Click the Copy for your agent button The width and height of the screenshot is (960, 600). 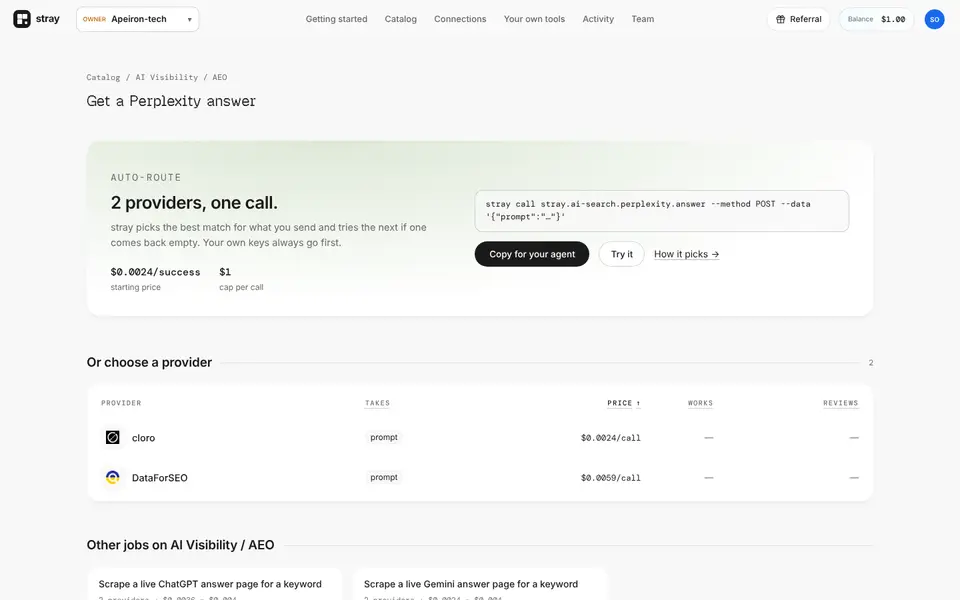pyautogui.click(x=532, y=254)
